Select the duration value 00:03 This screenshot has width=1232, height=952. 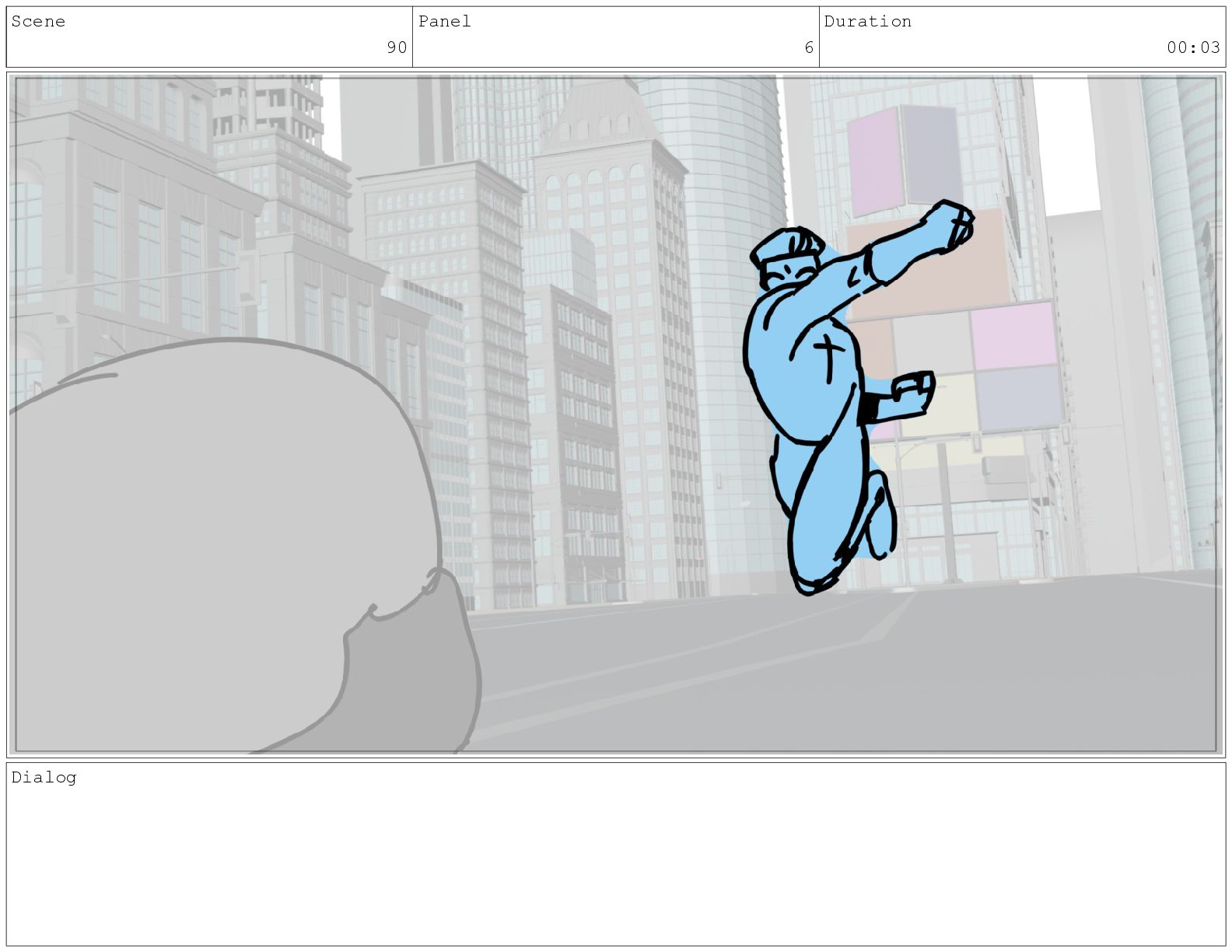(1192, 47)
